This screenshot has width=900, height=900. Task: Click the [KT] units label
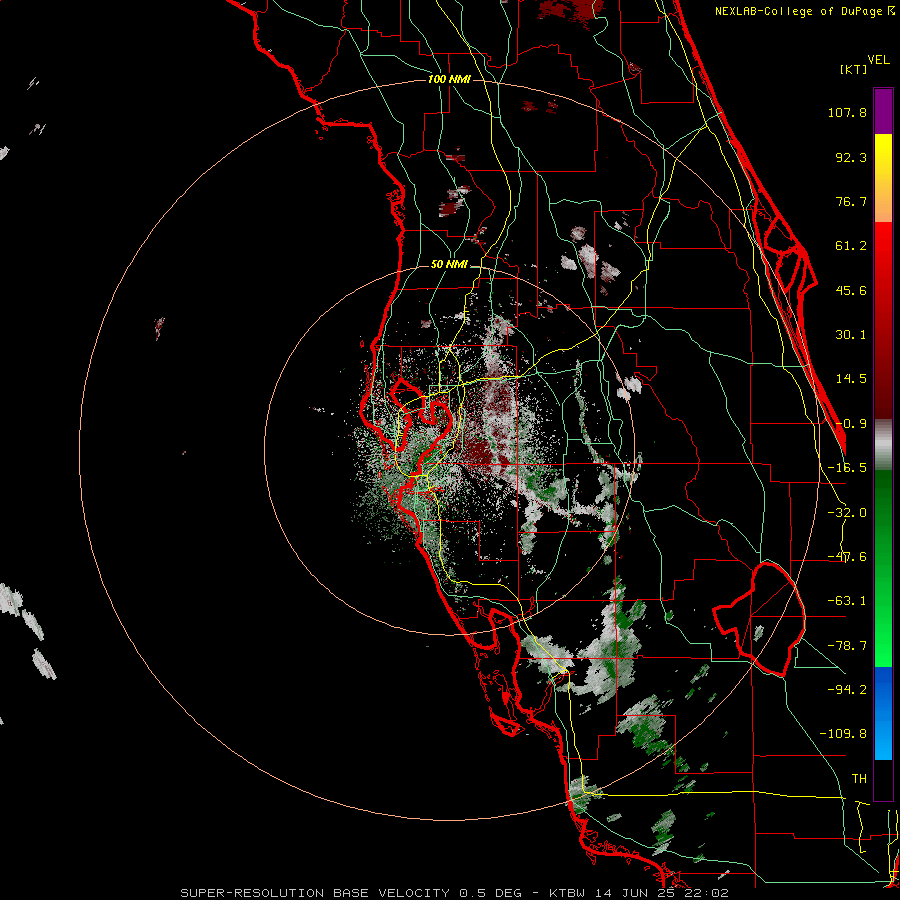[x=853, y=69]
